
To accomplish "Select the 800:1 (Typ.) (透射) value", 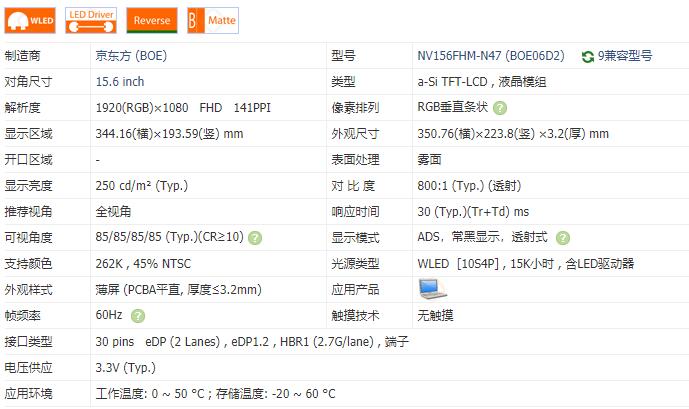I will [469, 185].
